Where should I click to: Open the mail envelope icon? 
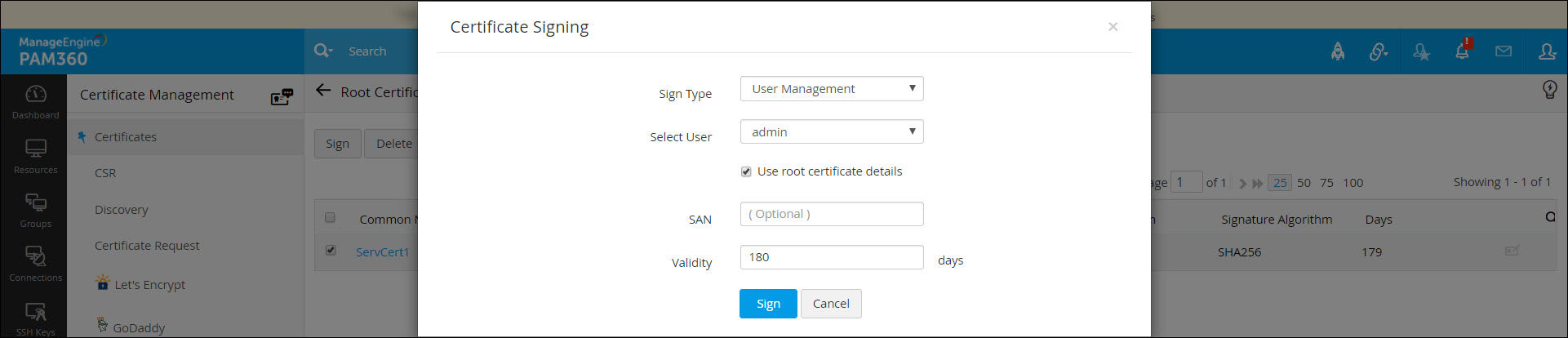[1504, 51]
